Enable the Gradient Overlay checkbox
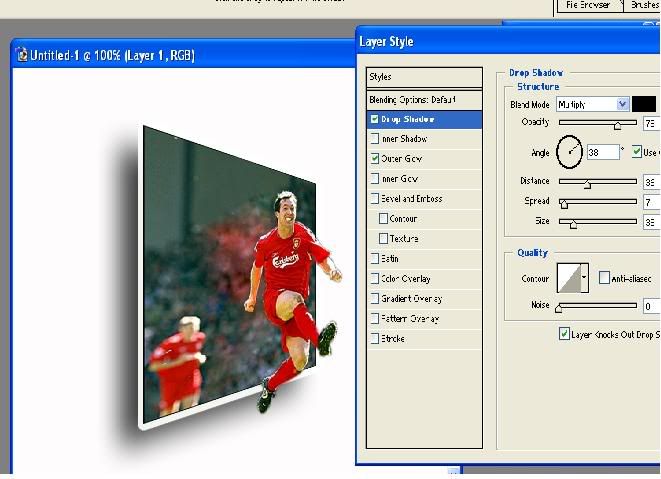 point(374,299)
